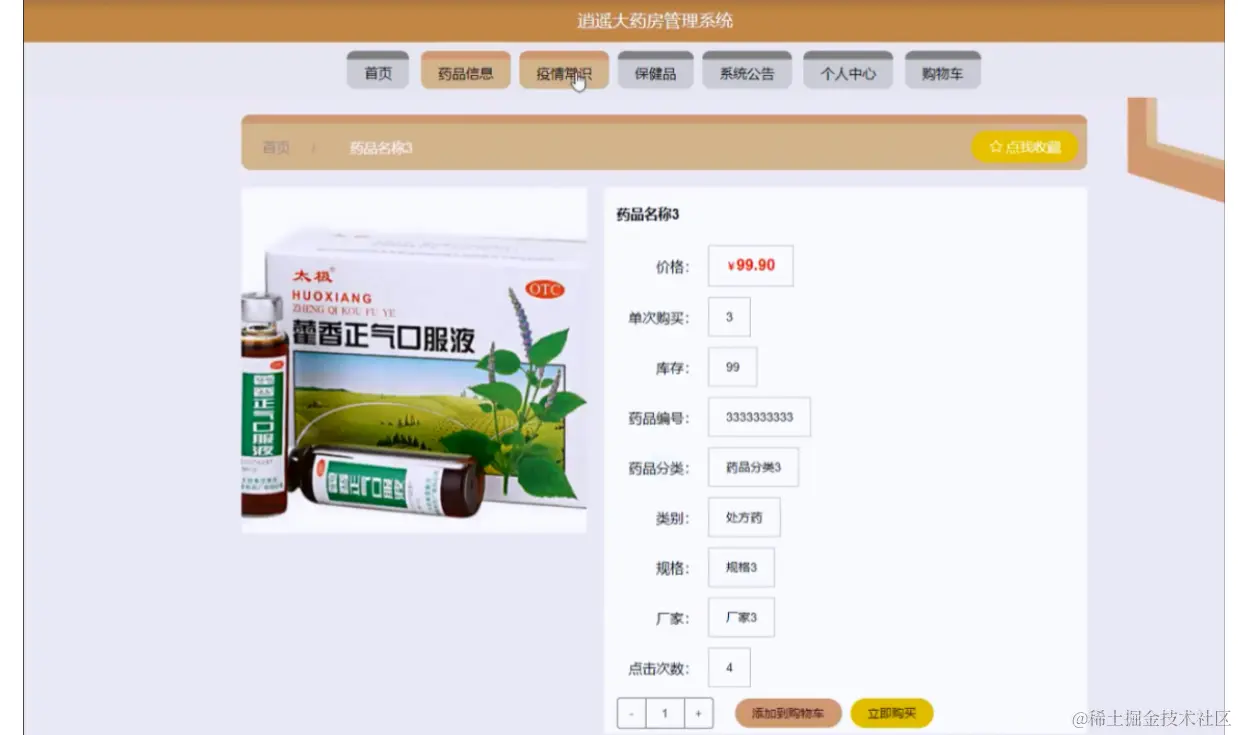Image resolution: width=1238 pixels, height=735 pixels.
Task: Click the 藿香正气口服液 product image
Action: [414, 360]
